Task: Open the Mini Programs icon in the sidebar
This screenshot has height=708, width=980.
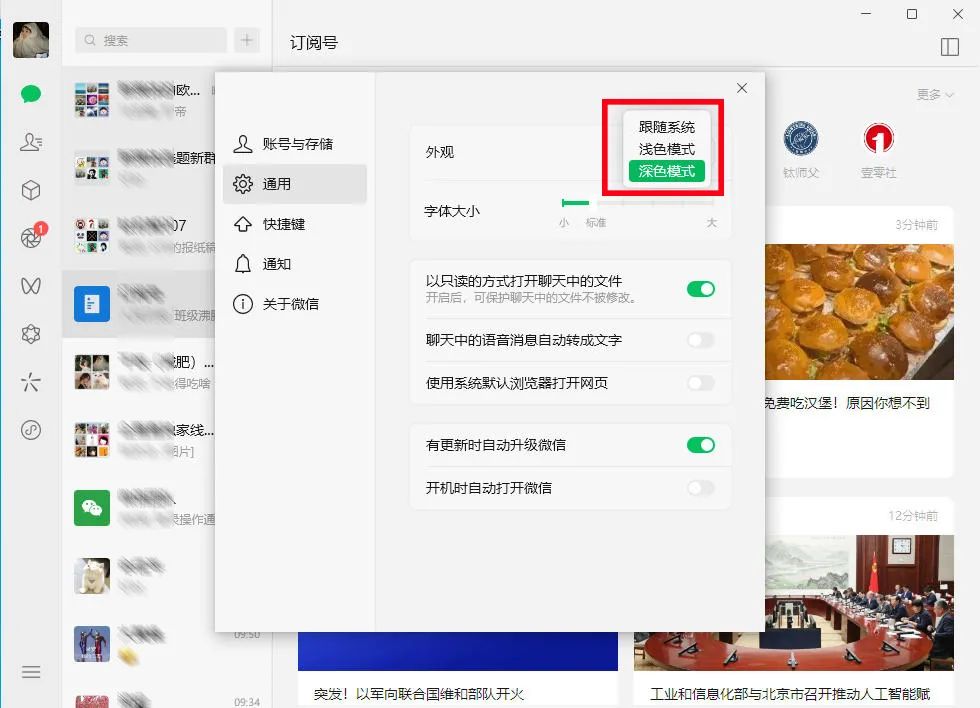Action: coord(31,430)
